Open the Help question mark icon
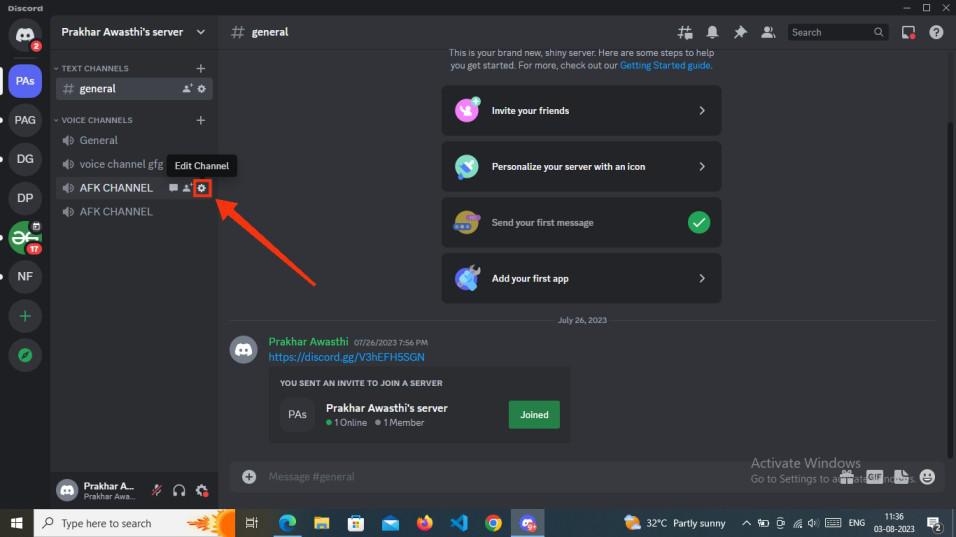956x537 pixels. (x=936, y=32)
